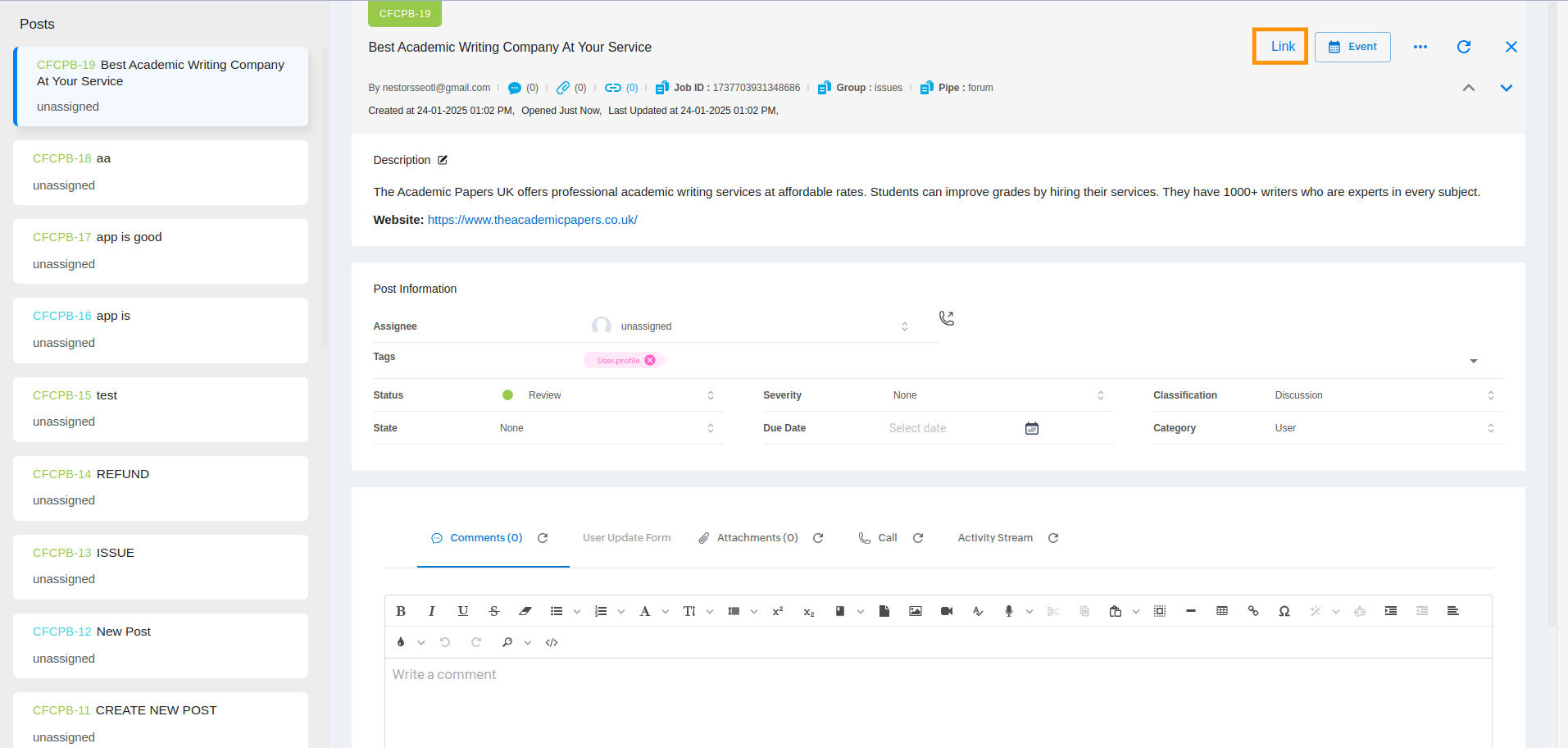Insert a table into the comment
This screenshot has height=748, width=1568.
click(1222, 611)
